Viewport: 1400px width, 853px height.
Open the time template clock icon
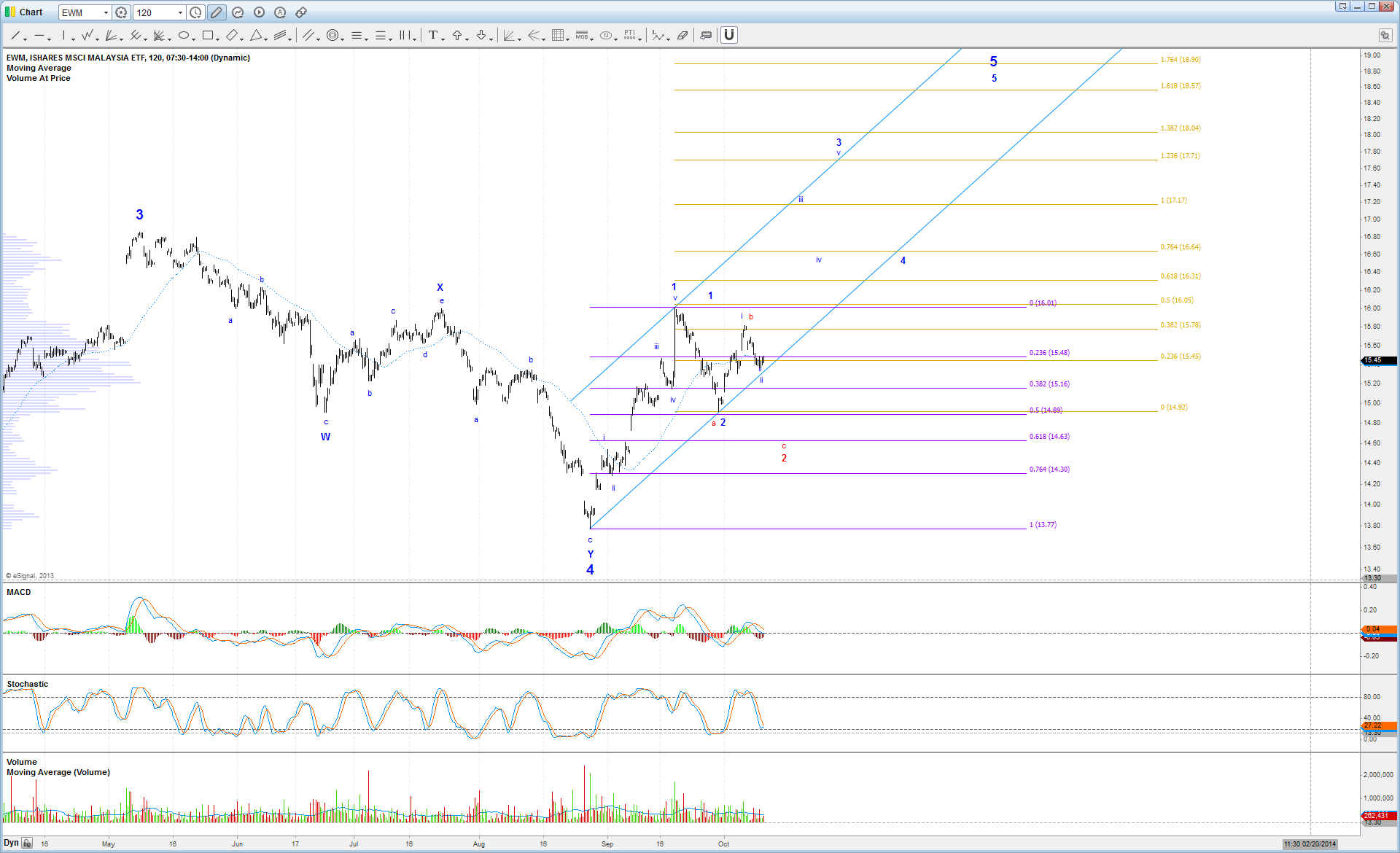[196, 12]
